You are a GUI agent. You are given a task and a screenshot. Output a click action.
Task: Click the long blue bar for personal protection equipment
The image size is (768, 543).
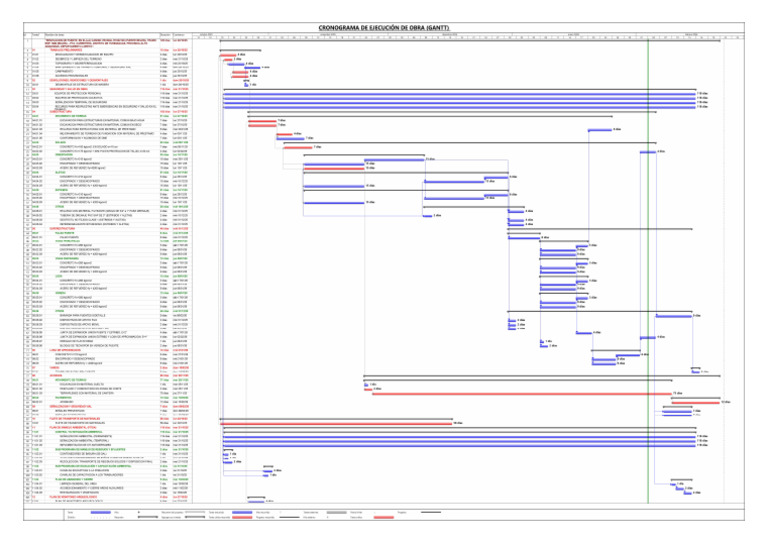point(460,94)
